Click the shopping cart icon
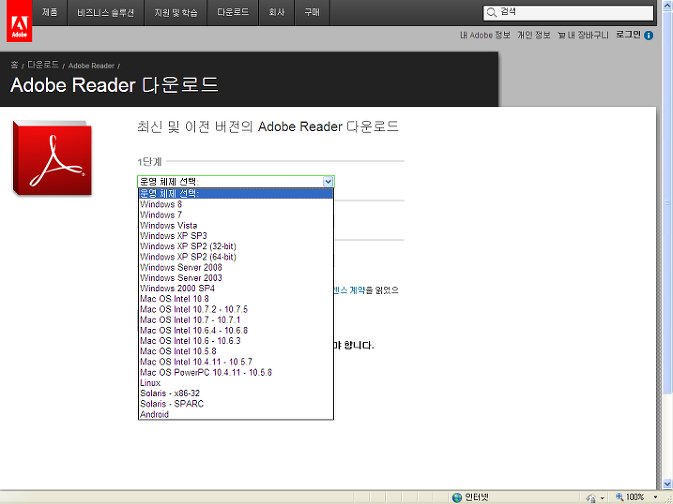673x504 pixels. (x=561, y=35)
